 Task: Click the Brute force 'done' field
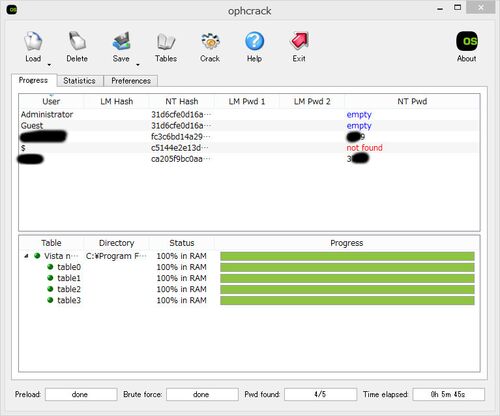tap(202, 394)
